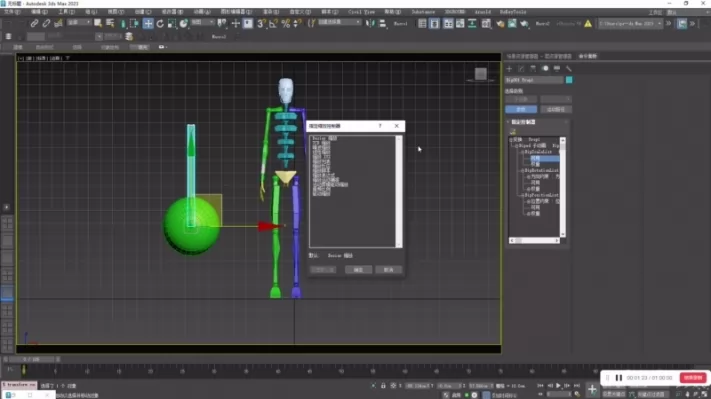711x399 pixels.
Task: Toggle the Layer Explorer icon
Action: 434,23
